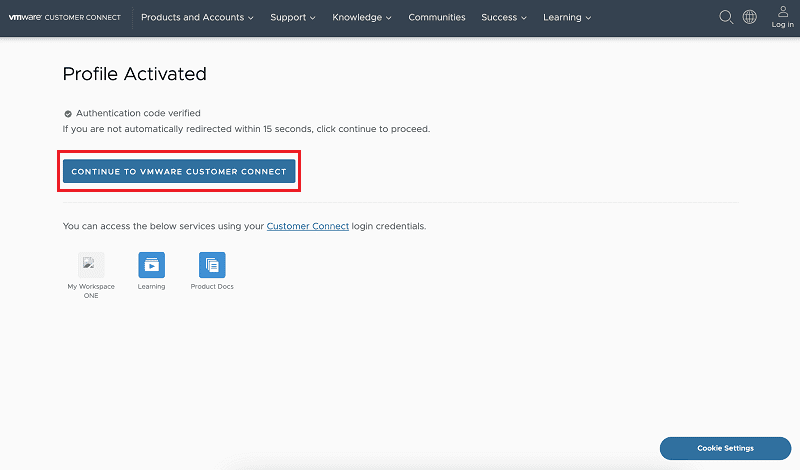Expand the Support dropdown menu
The image size is (800, 470).
click(x=293, y=17)
